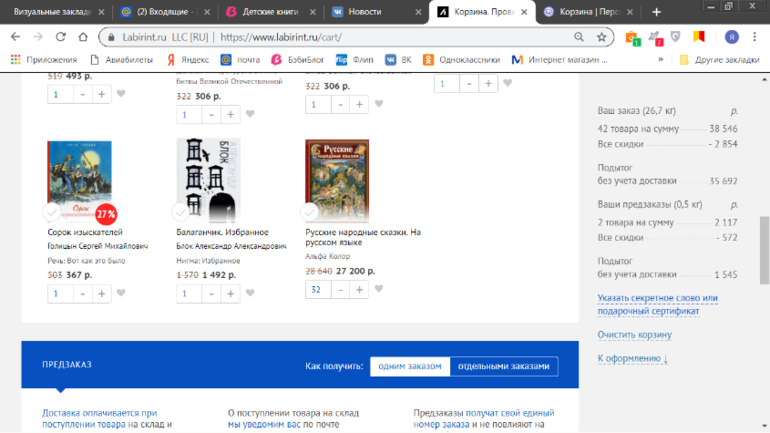
Task: Reload the page using browser refresh icon
Action: pos(62,37)
